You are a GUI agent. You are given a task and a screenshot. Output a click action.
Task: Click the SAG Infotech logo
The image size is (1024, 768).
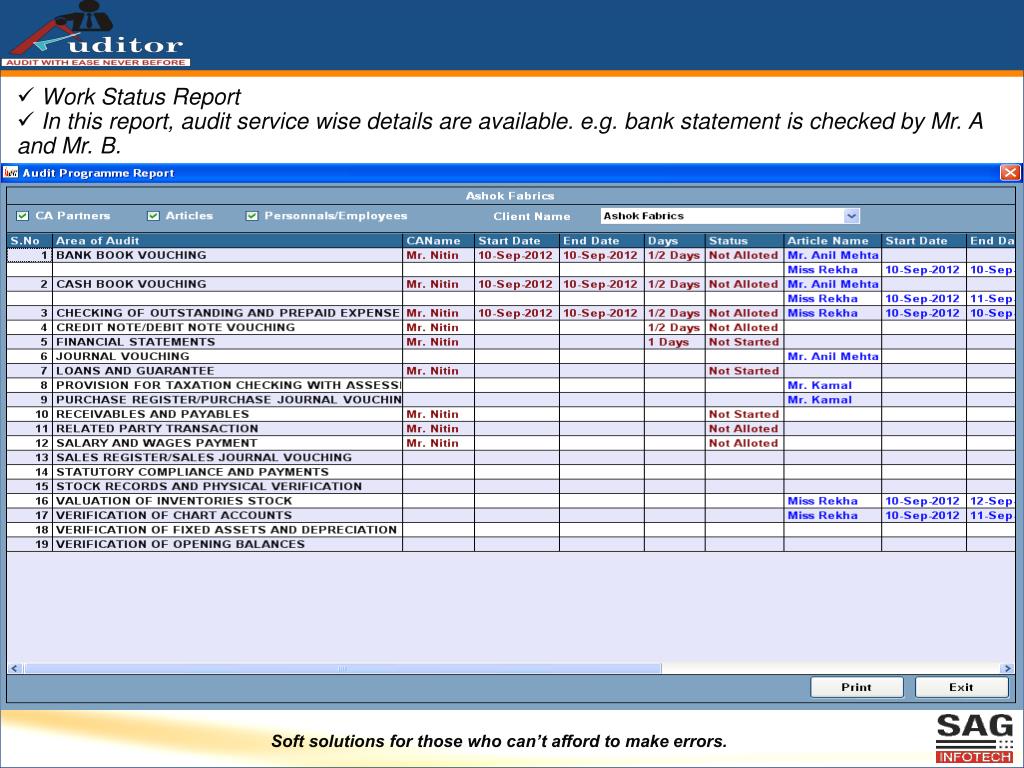coord(974,738)
